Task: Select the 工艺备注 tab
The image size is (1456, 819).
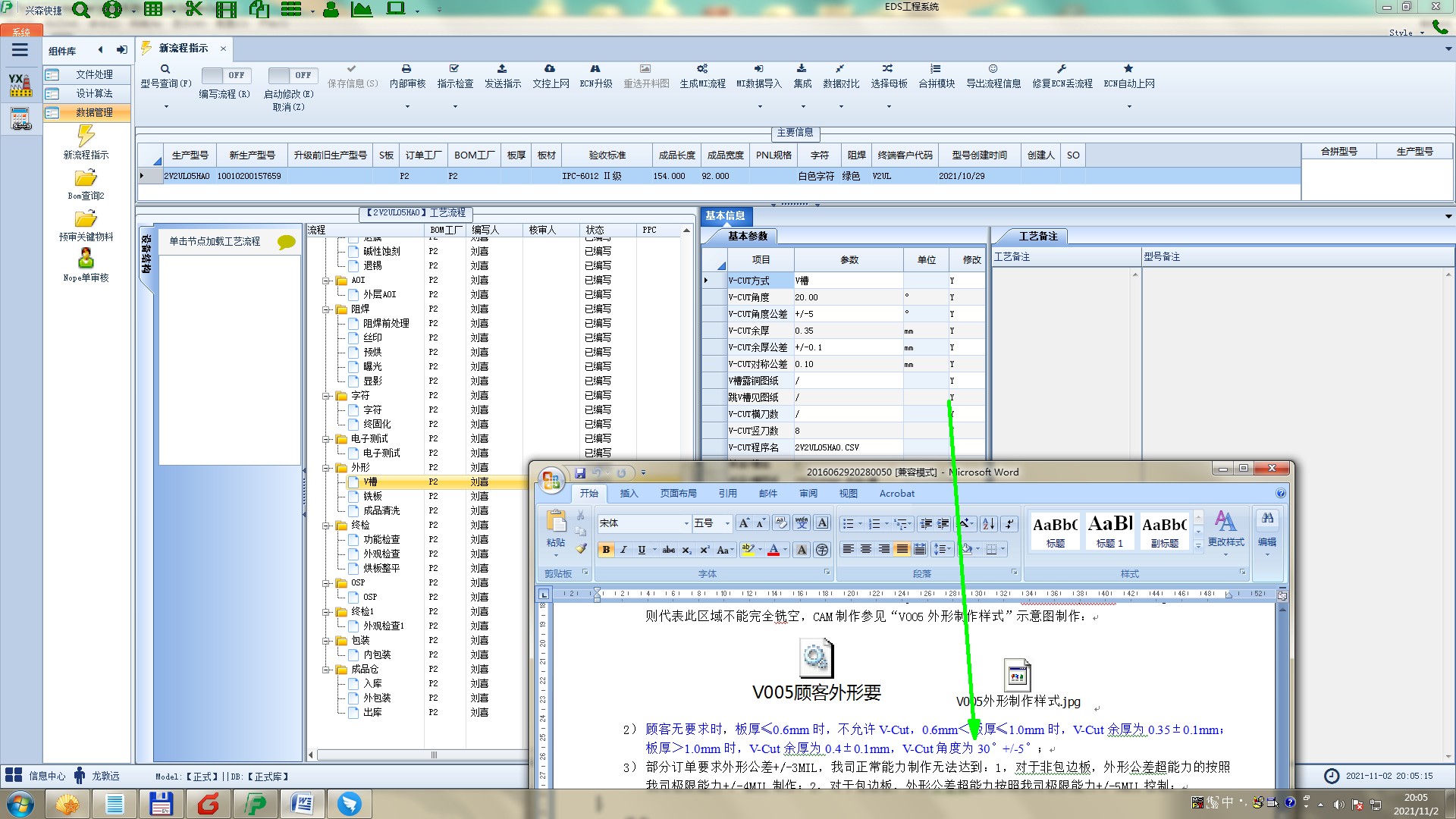Action: pos(1037,237)
